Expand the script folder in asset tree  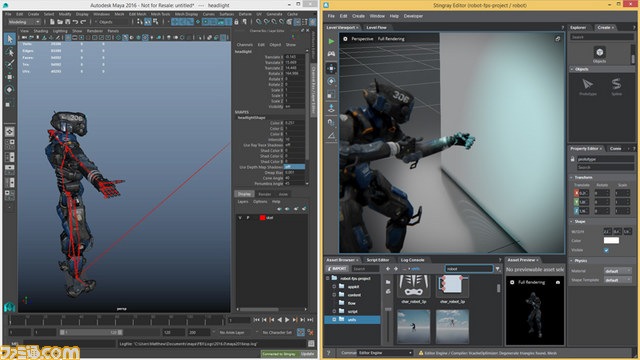(x=334, y=311)
